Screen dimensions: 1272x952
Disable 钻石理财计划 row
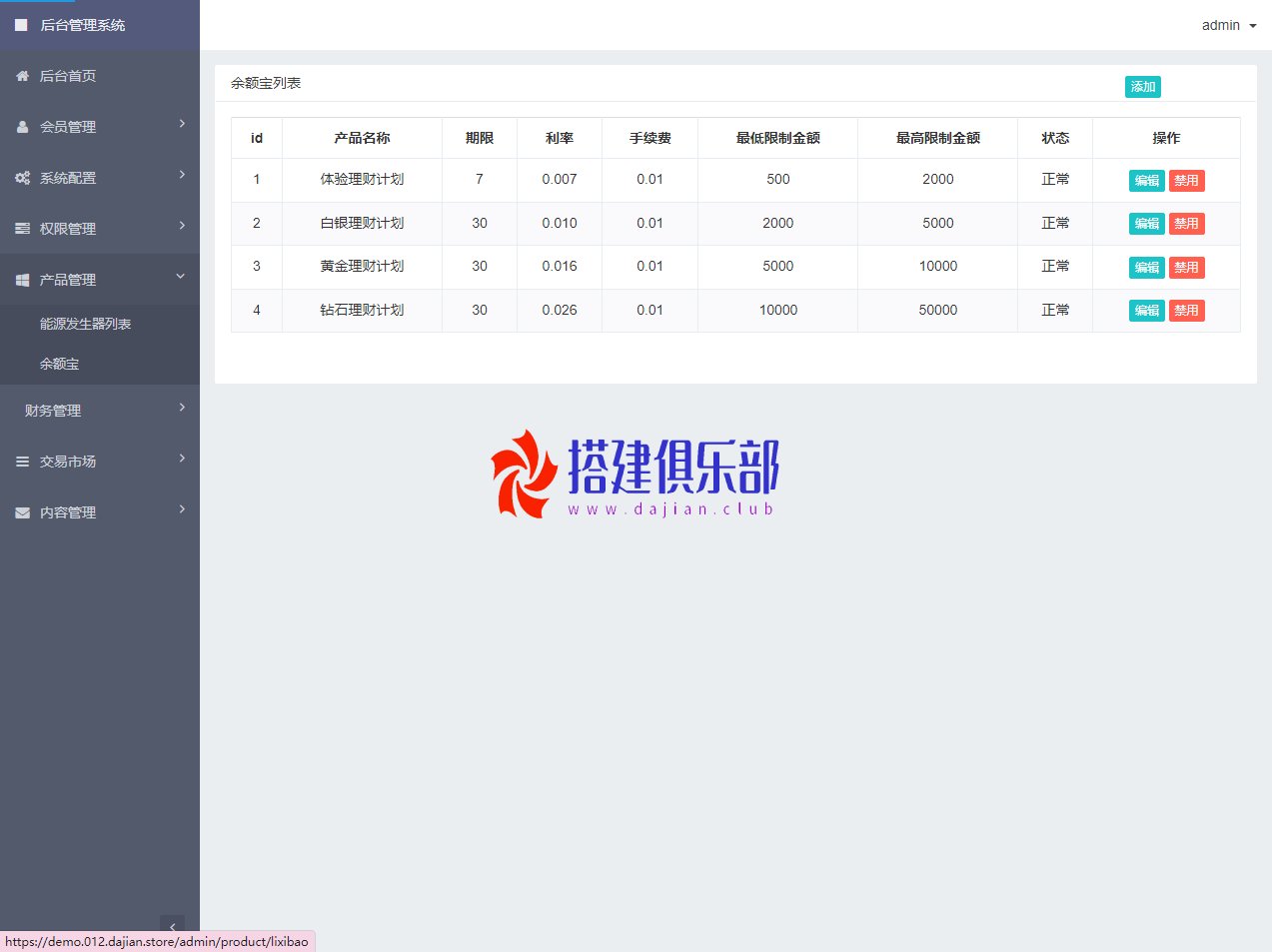coord(1187,311)
